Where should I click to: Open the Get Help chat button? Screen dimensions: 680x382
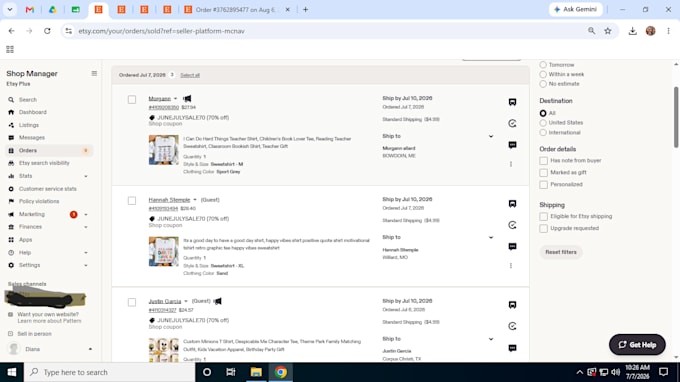tap(637, 345)
